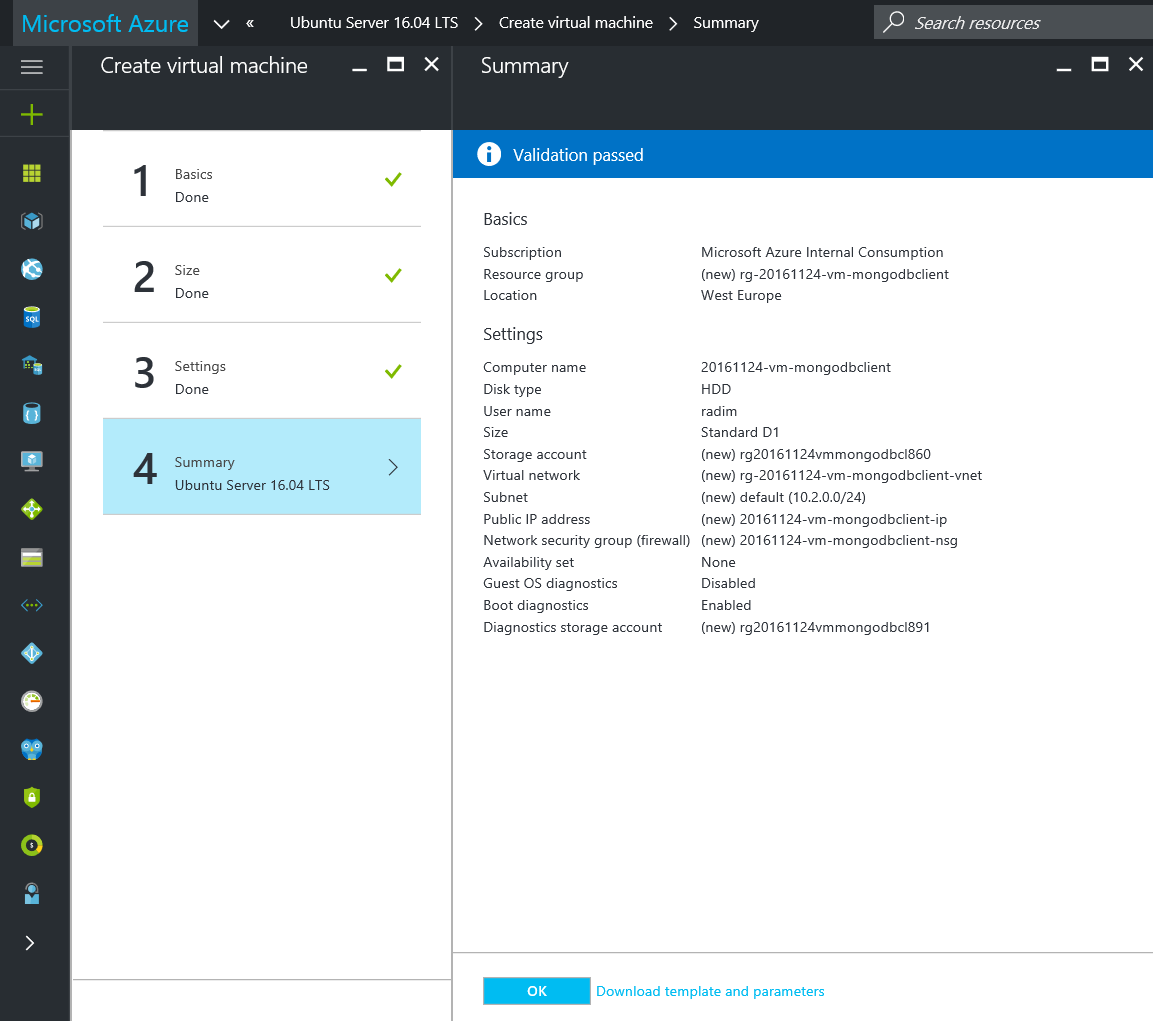Open step 1 Basics
Screen dimensions: 1153x1021
pos(262,181)
